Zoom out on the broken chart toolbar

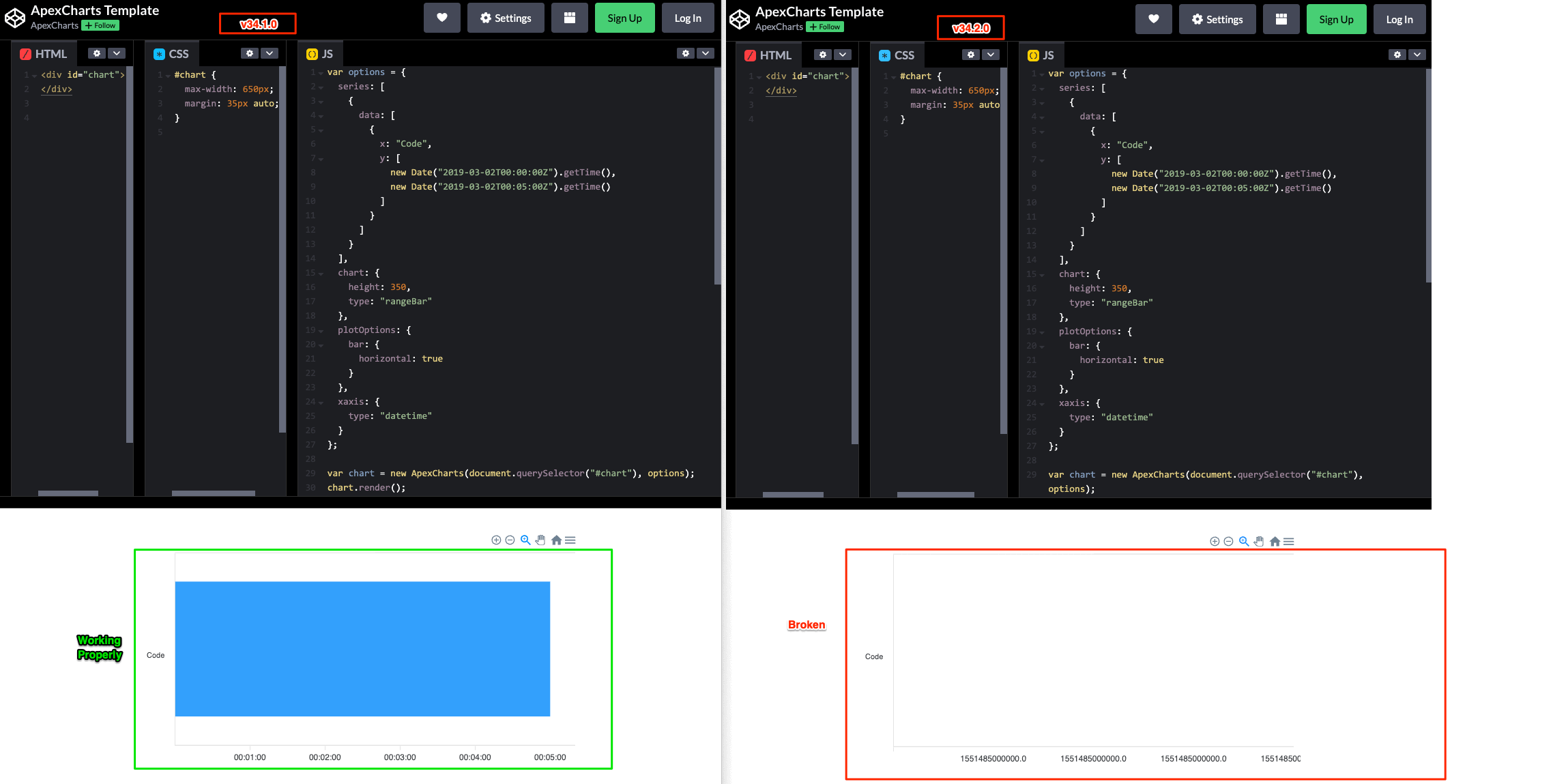pos(1228,541)
